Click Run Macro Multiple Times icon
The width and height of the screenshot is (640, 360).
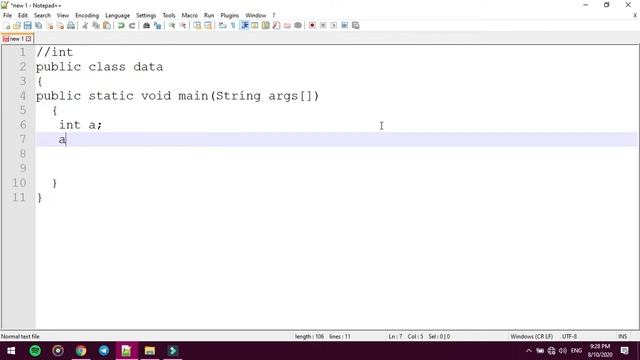click(x=344, y=25)
